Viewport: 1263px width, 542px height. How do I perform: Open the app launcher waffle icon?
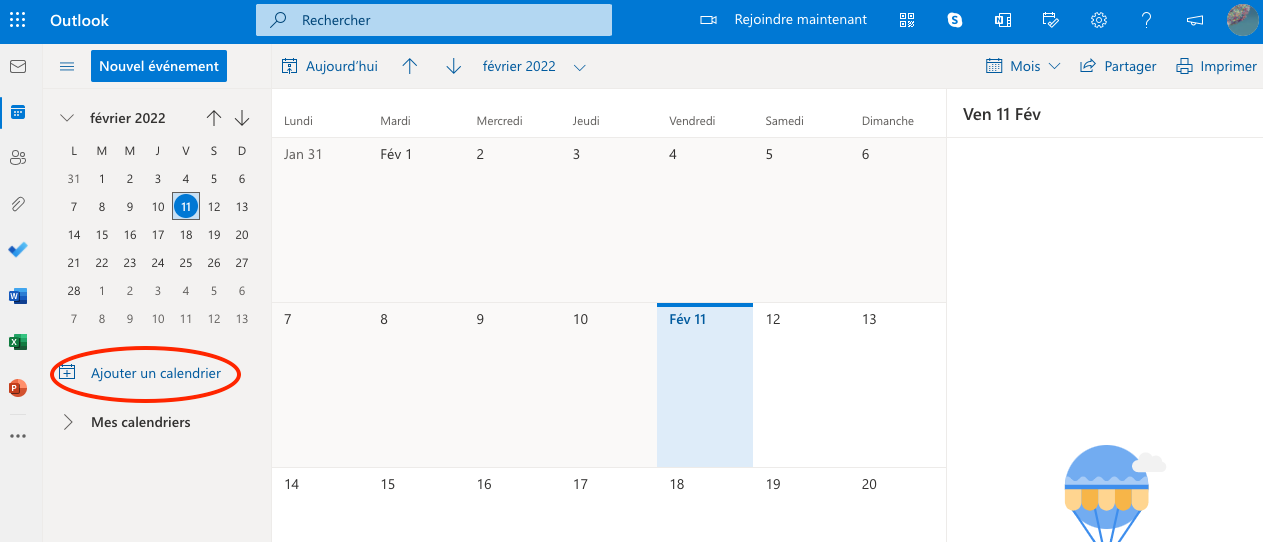[x=18, y=20]
